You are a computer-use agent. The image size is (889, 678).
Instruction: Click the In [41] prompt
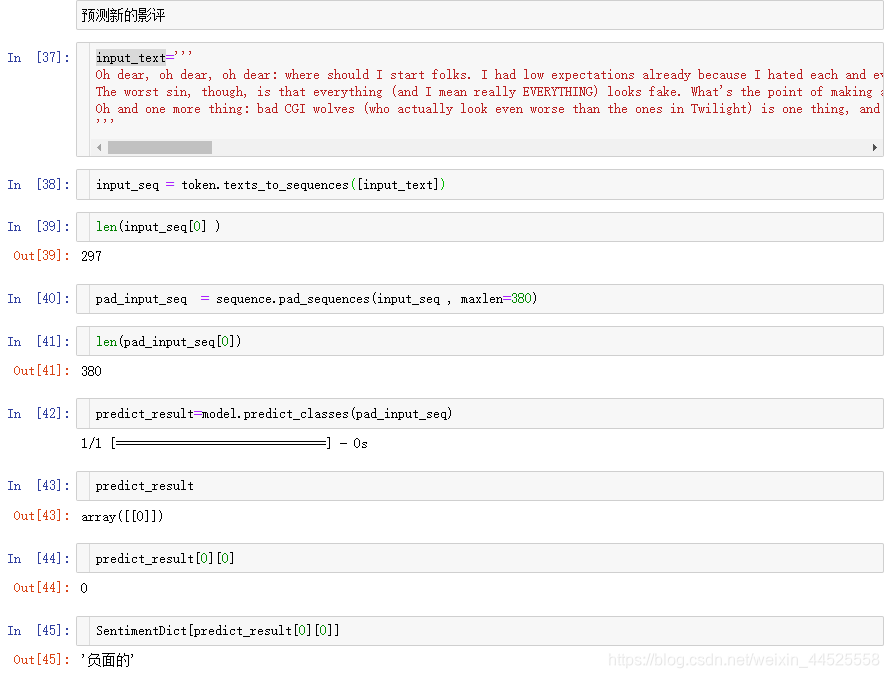tap(39, 341)
